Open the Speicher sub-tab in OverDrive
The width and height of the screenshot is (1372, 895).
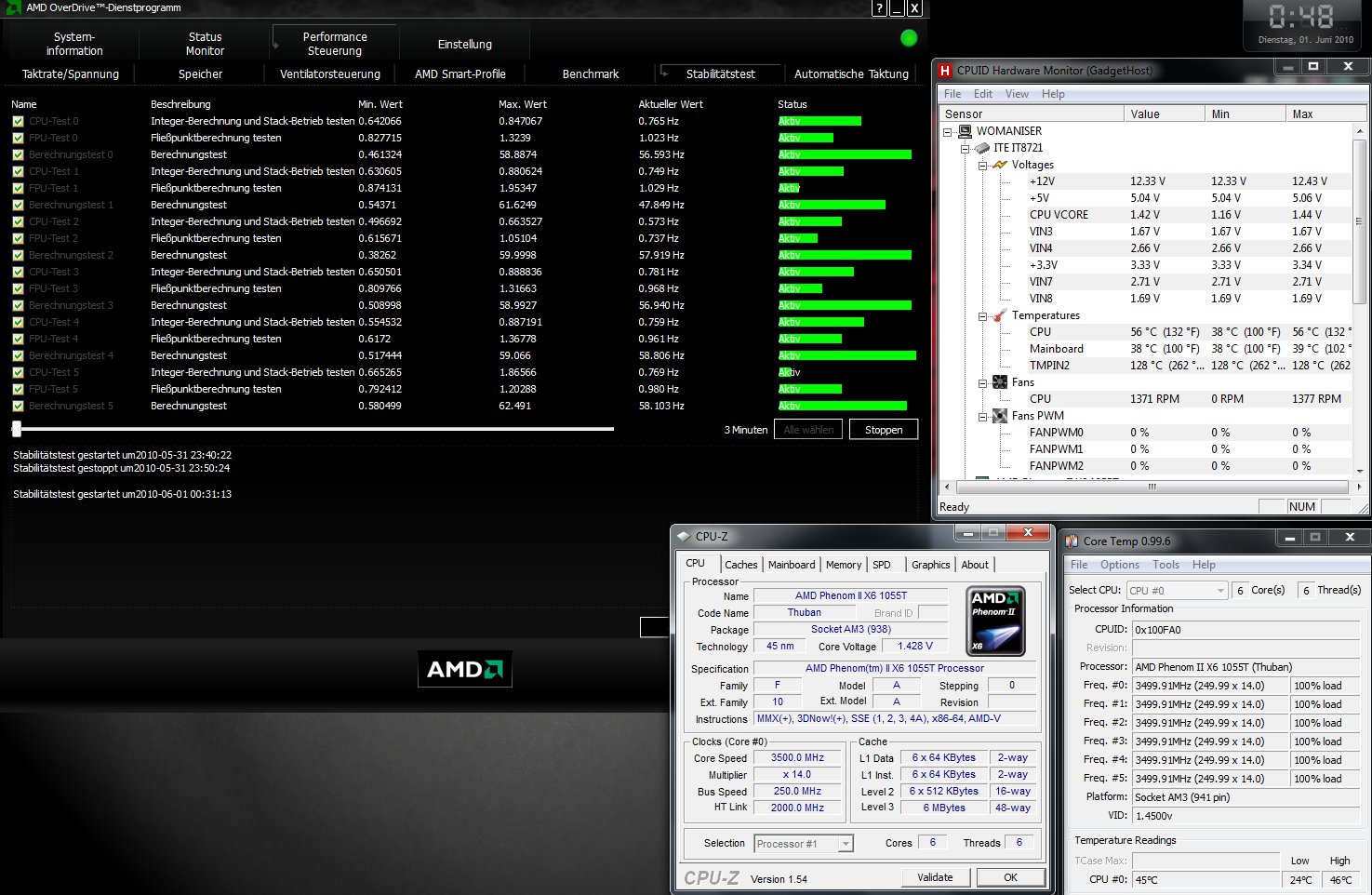(200, 73)
